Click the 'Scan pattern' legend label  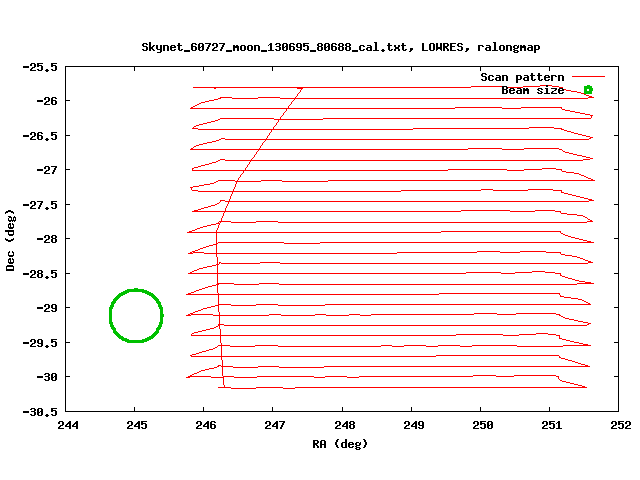click(522, 77)
